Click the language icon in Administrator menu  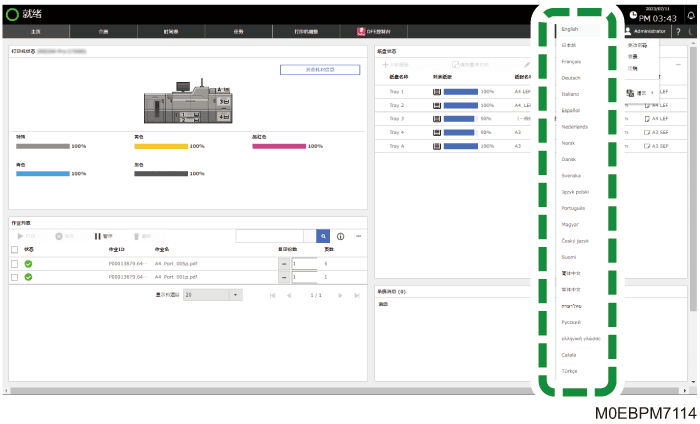[x=630, y=93]
